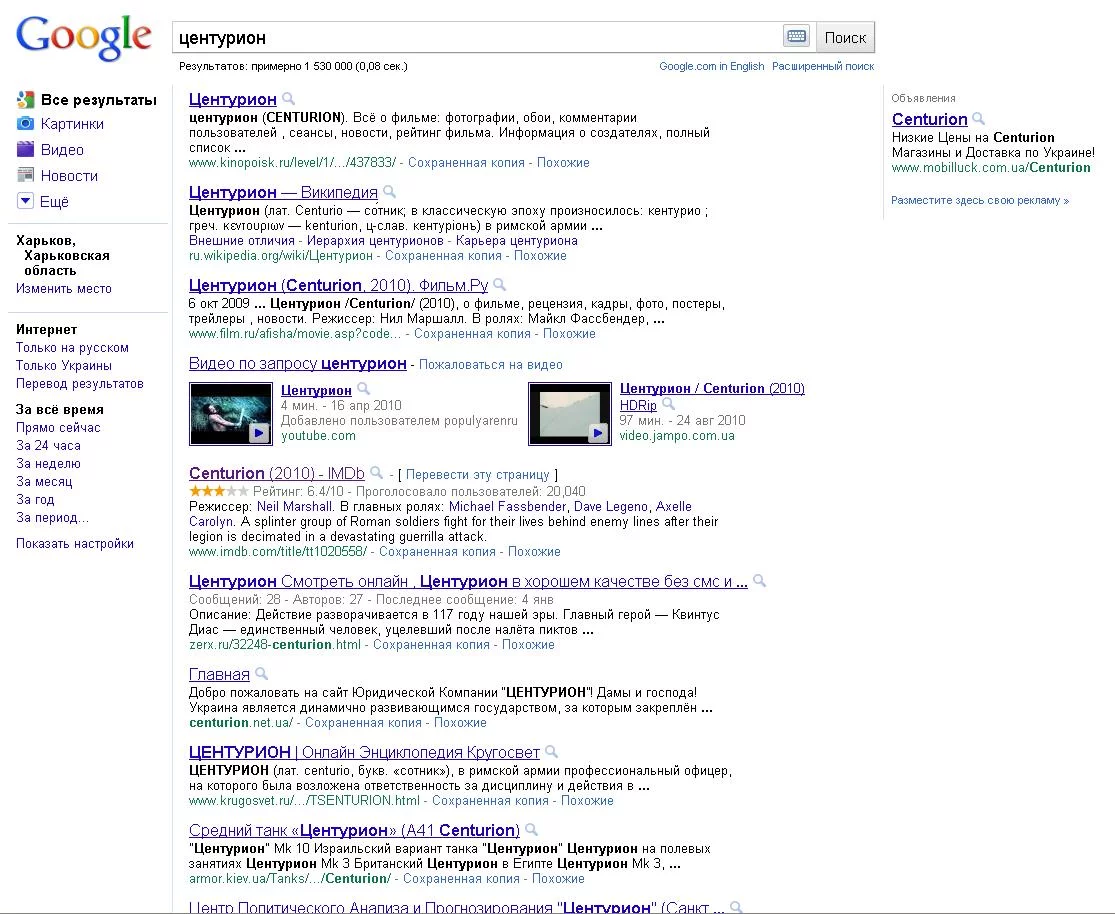Open ЦЕНТУРИОН Онлайн Энциклопедия Кругосвет result
Image resolution: width=1115 pixels, height=914 pixels.
364,752
